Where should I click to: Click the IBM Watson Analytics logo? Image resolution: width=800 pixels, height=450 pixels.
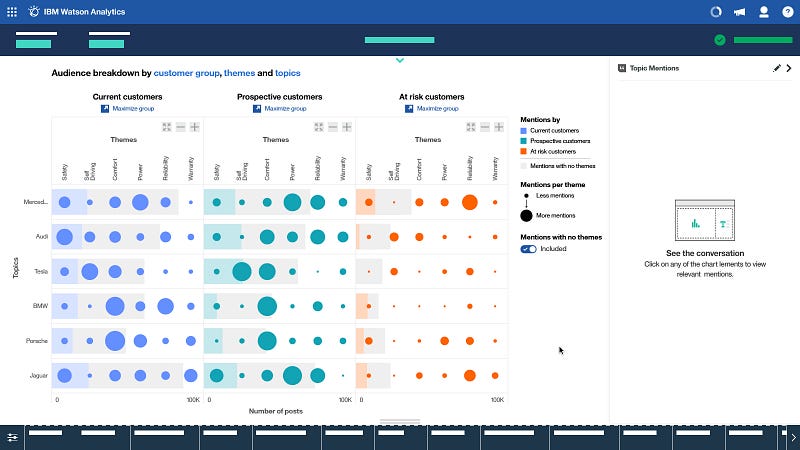click(x=34, y=11)
